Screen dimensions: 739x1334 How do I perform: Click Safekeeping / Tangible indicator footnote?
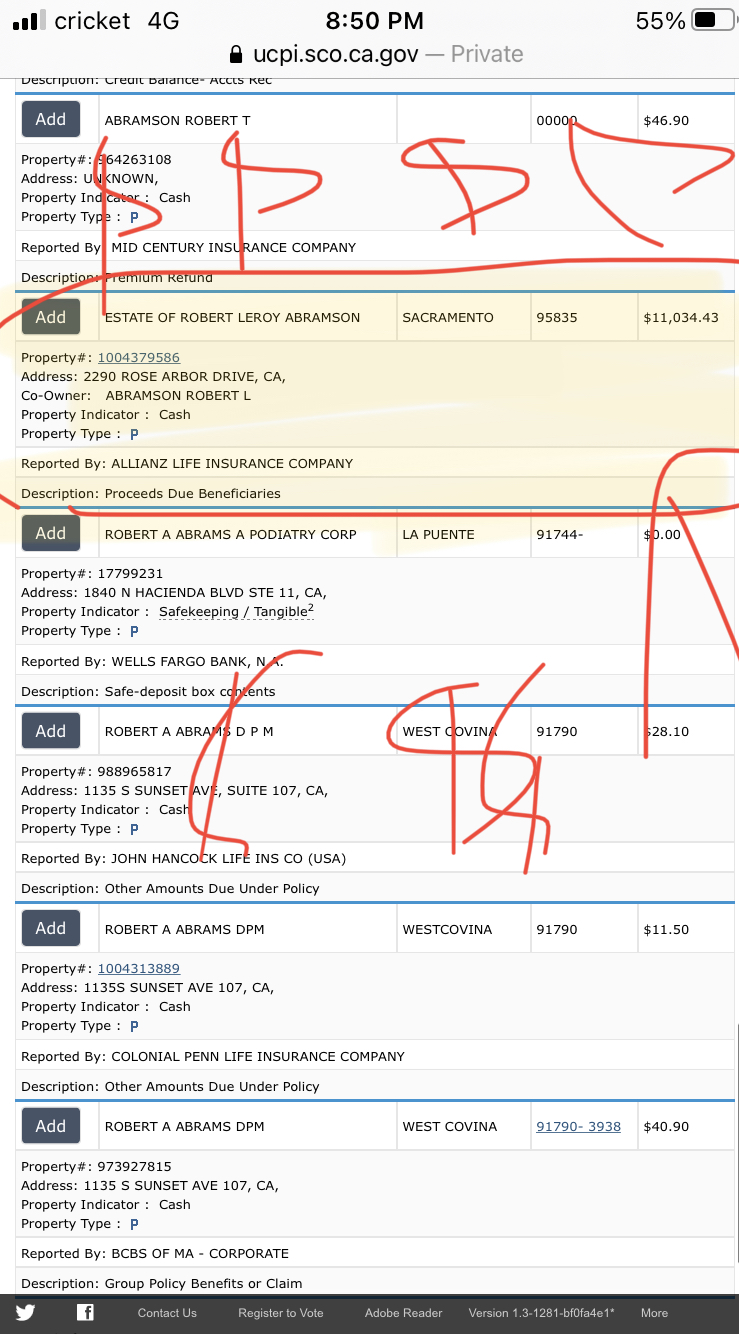(x=236, y=612)
